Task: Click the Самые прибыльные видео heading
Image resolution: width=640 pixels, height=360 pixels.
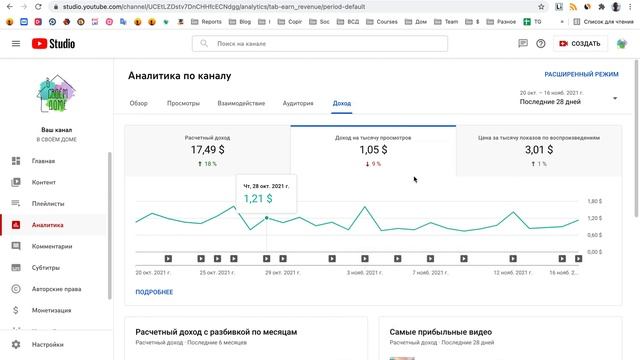Action: click(440, 332)
